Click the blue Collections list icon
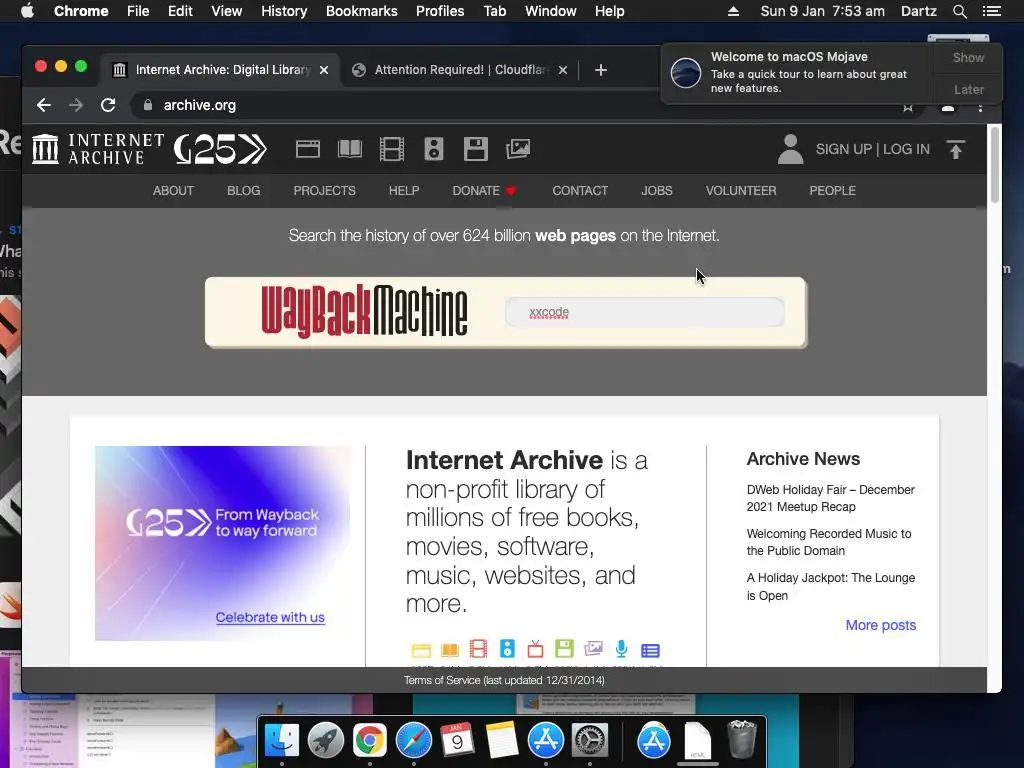 (x=650, y=650)
